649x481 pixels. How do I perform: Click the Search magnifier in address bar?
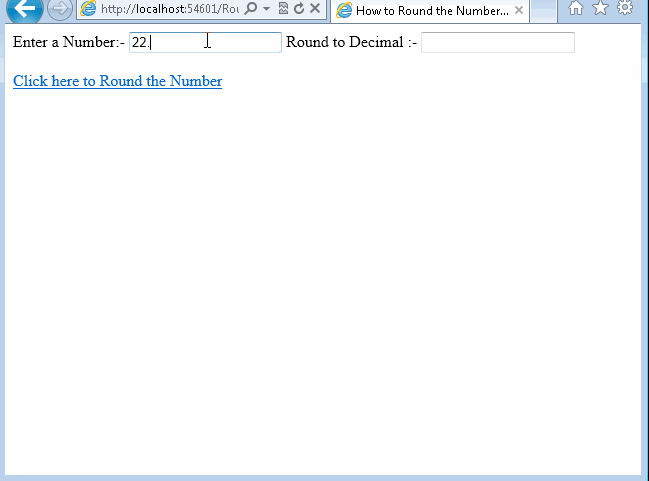click(x=250, y=8)
